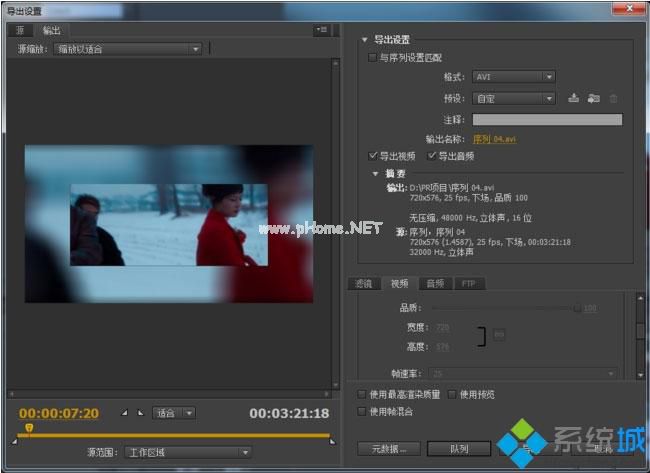Open the 音频 tab
Viewport: 650px width, 473px height.
click(435, 284)
